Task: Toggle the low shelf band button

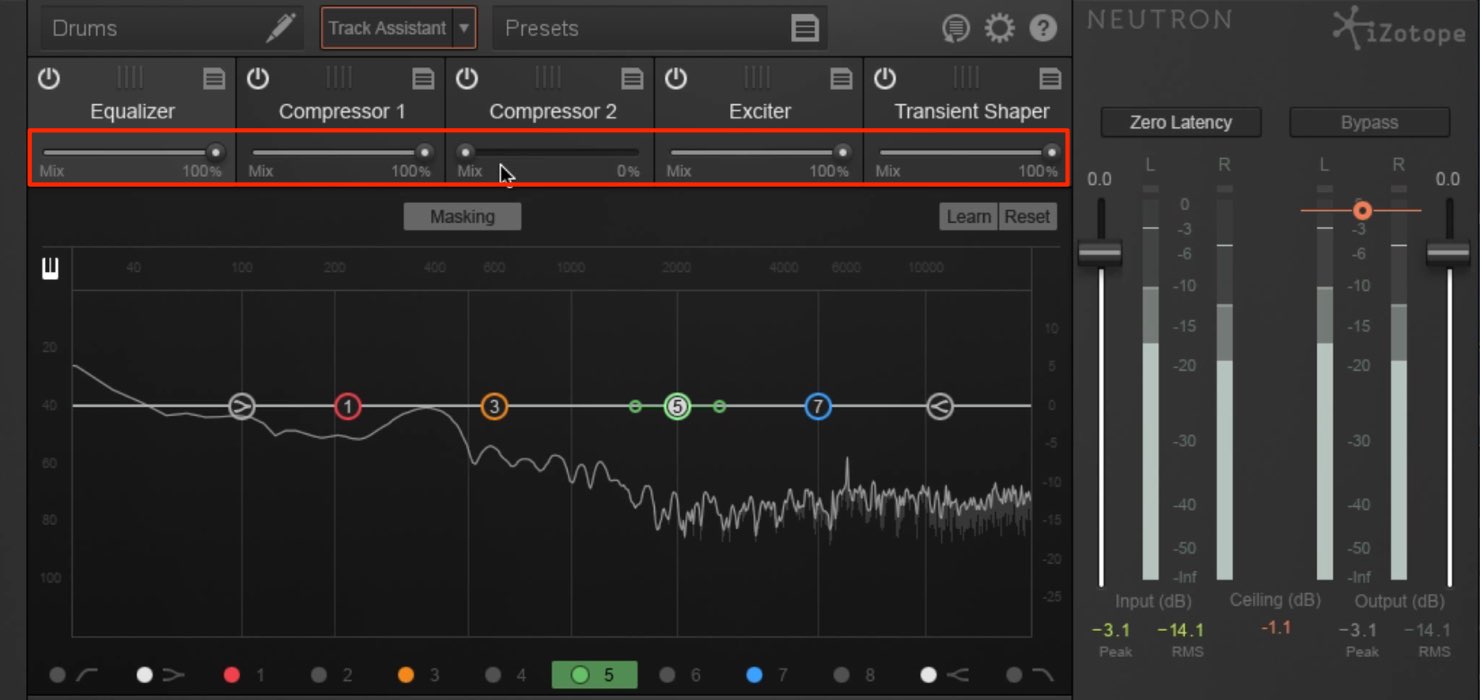Action: point(161,675)
